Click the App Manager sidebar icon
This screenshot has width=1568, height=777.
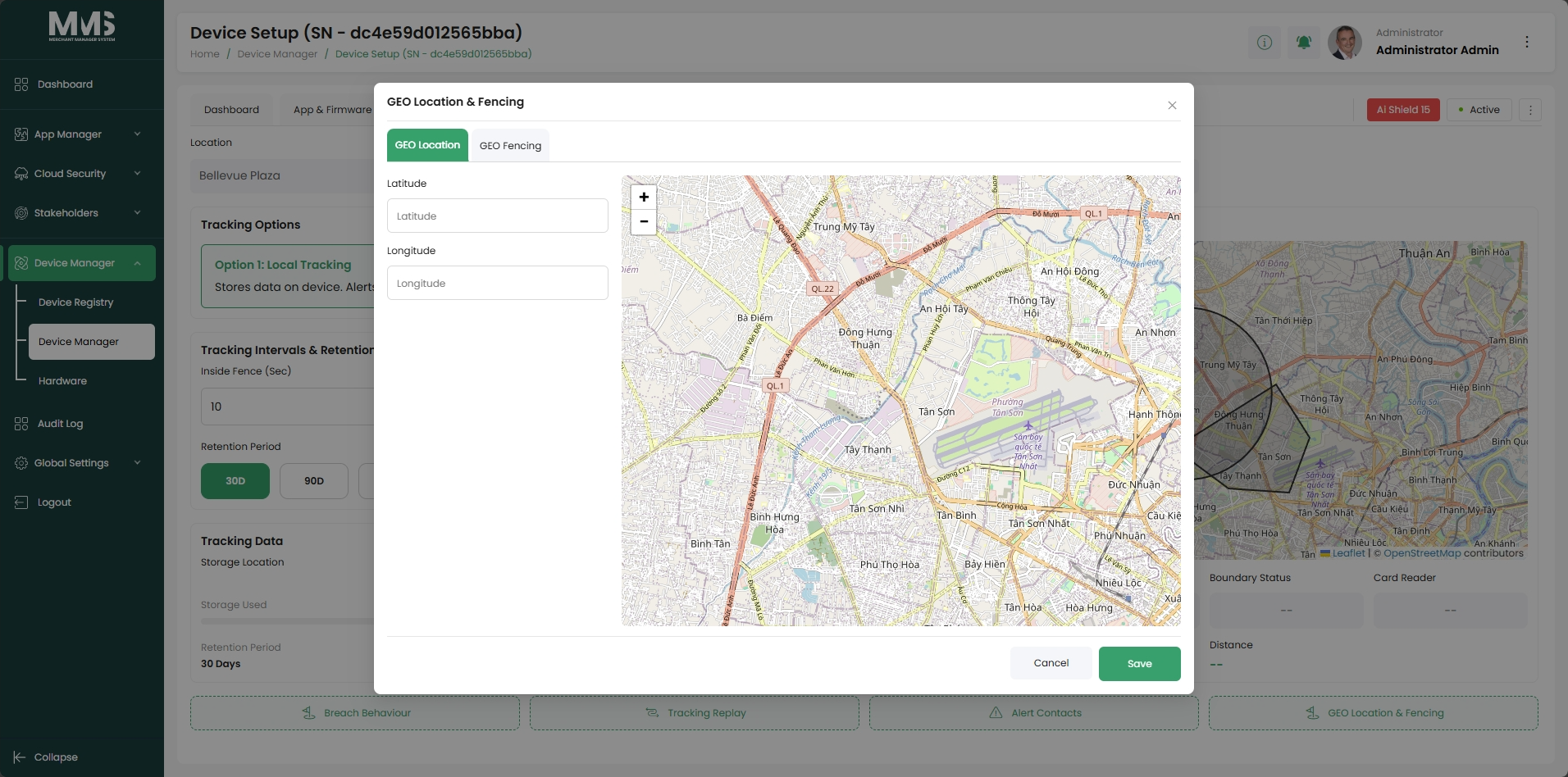click(x=21, y=134)
